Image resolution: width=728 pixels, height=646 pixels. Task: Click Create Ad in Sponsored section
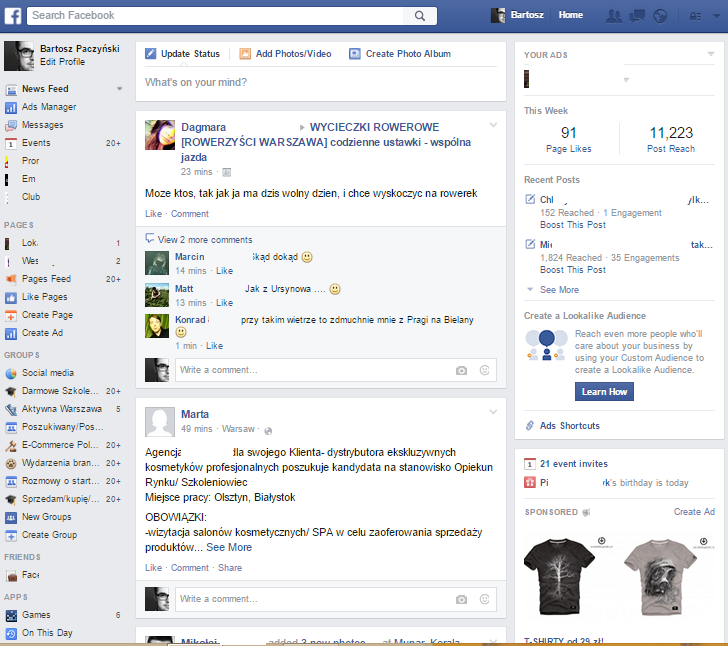[694, 512]
